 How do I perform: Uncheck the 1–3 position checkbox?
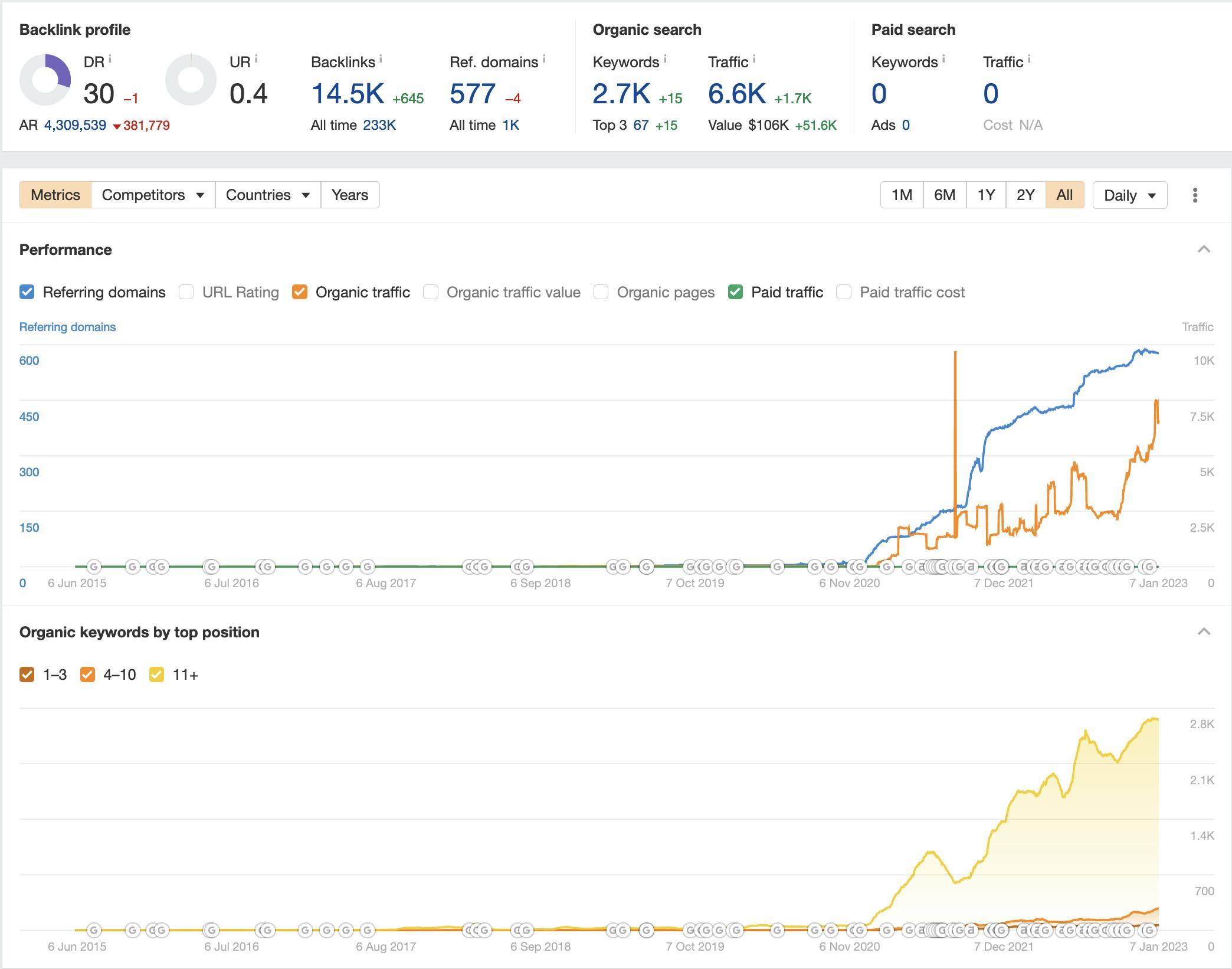27,675
